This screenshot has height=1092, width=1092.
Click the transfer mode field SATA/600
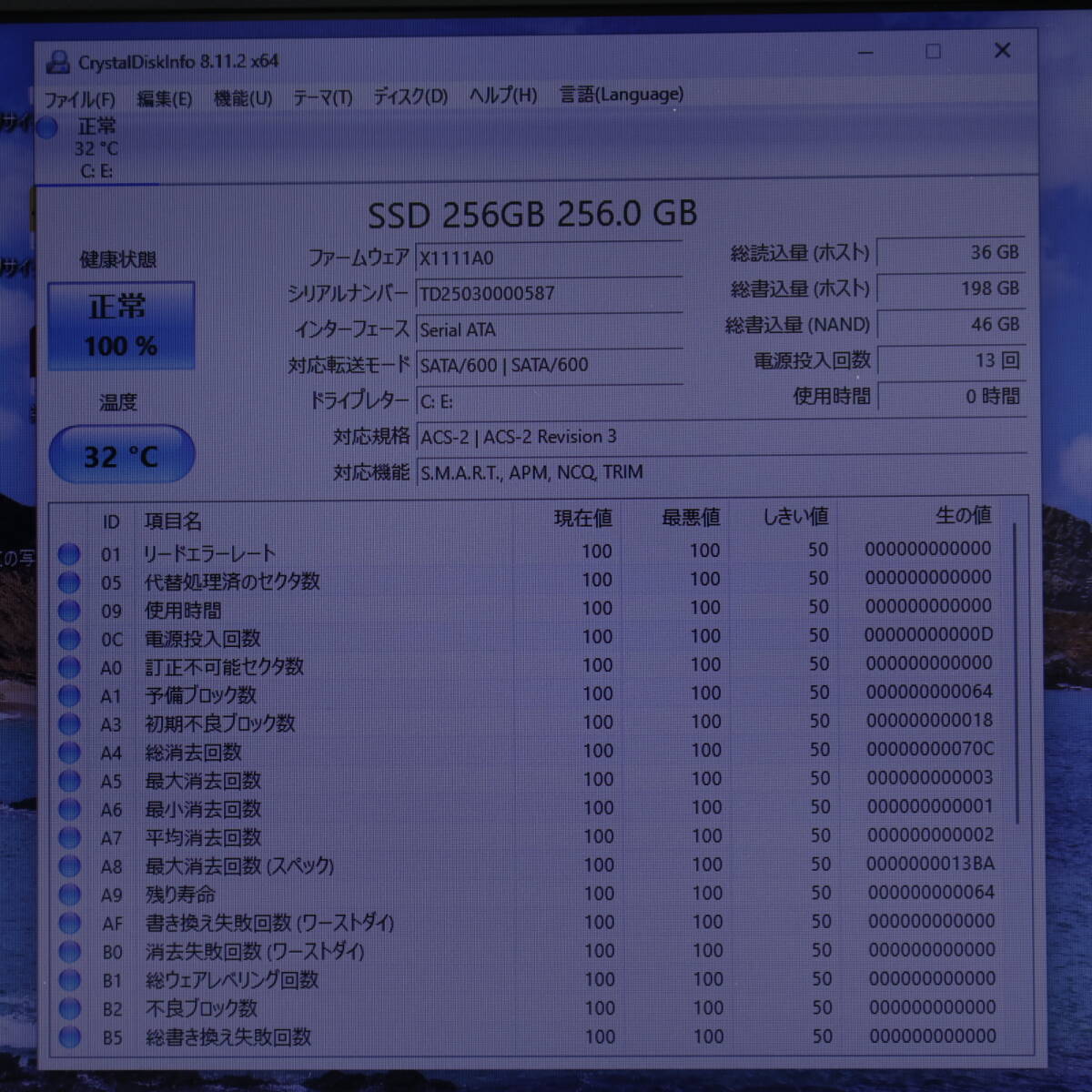click(549, 365)
